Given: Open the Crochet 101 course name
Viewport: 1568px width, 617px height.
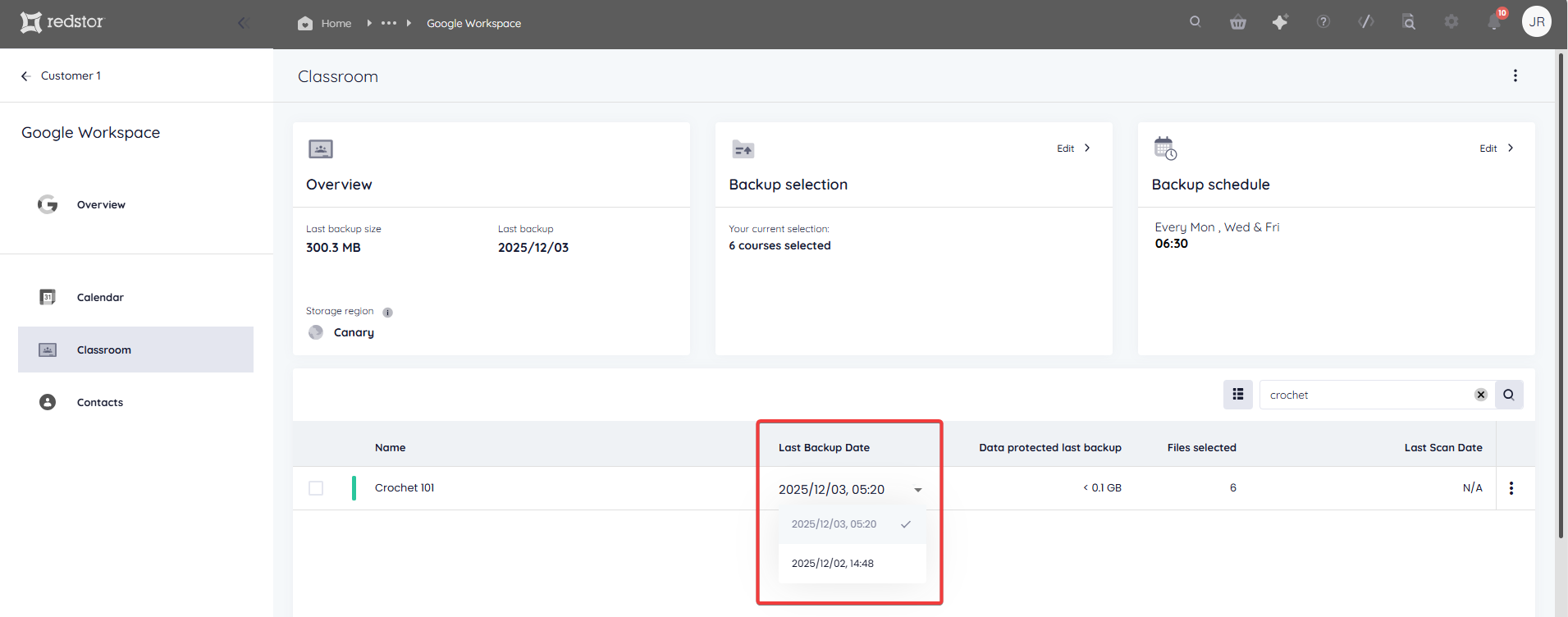Looking at the screenshot, I should tap(405, 487).
